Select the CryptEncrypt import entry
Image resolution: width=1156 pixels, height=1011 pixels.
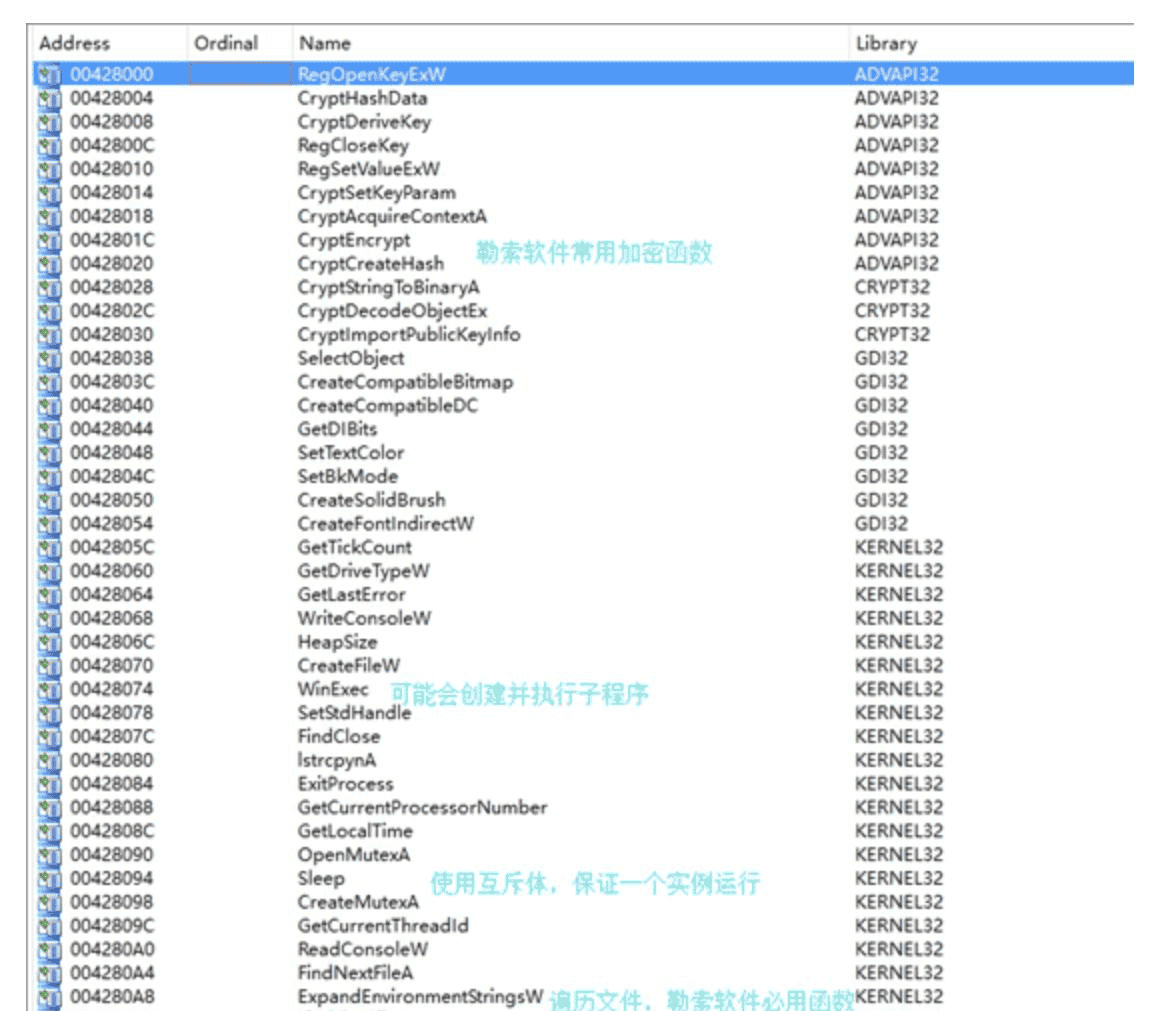pos(354,241)
